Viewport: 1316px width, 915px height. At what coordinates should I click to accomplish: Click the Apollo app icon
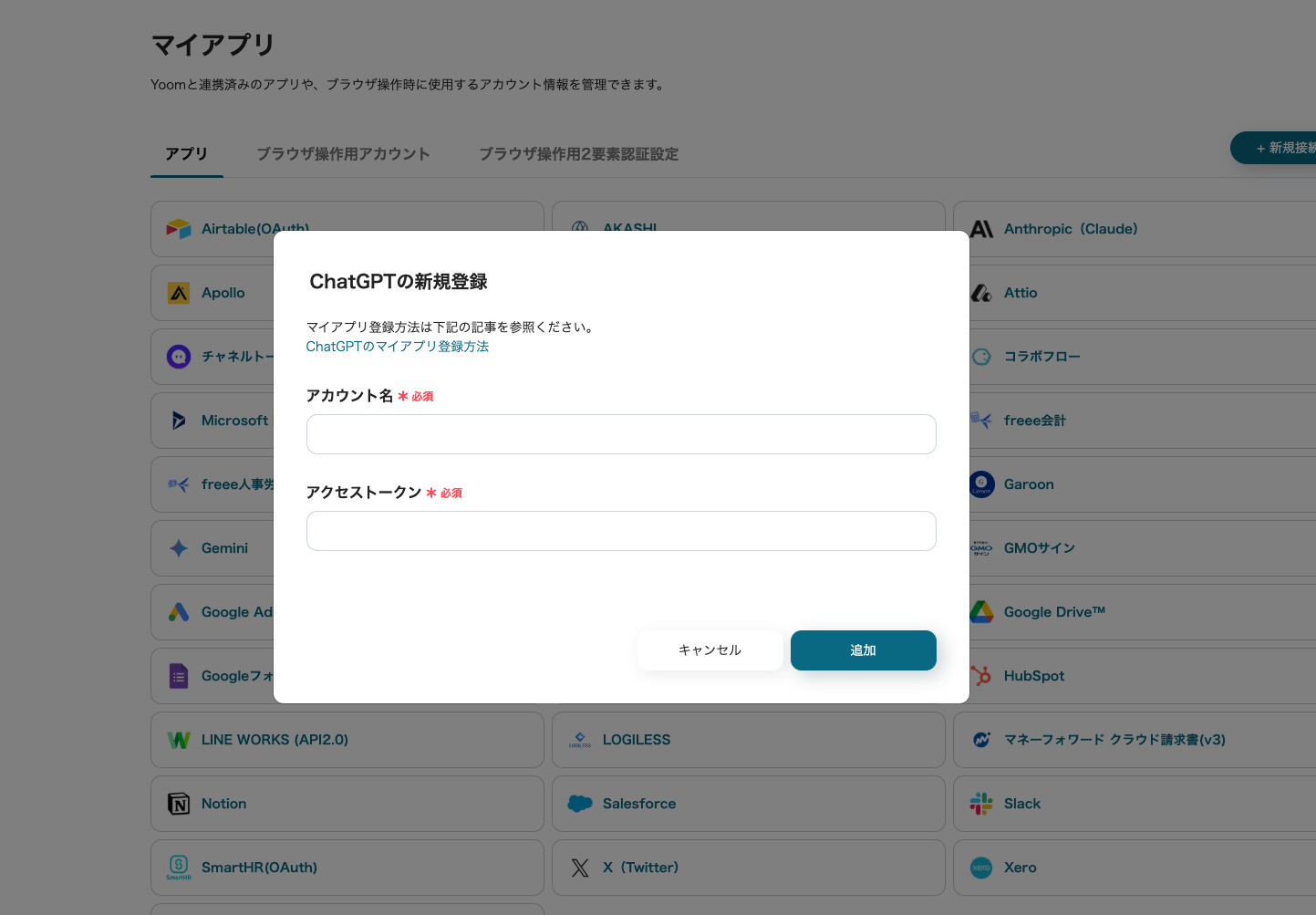(179, 293)
